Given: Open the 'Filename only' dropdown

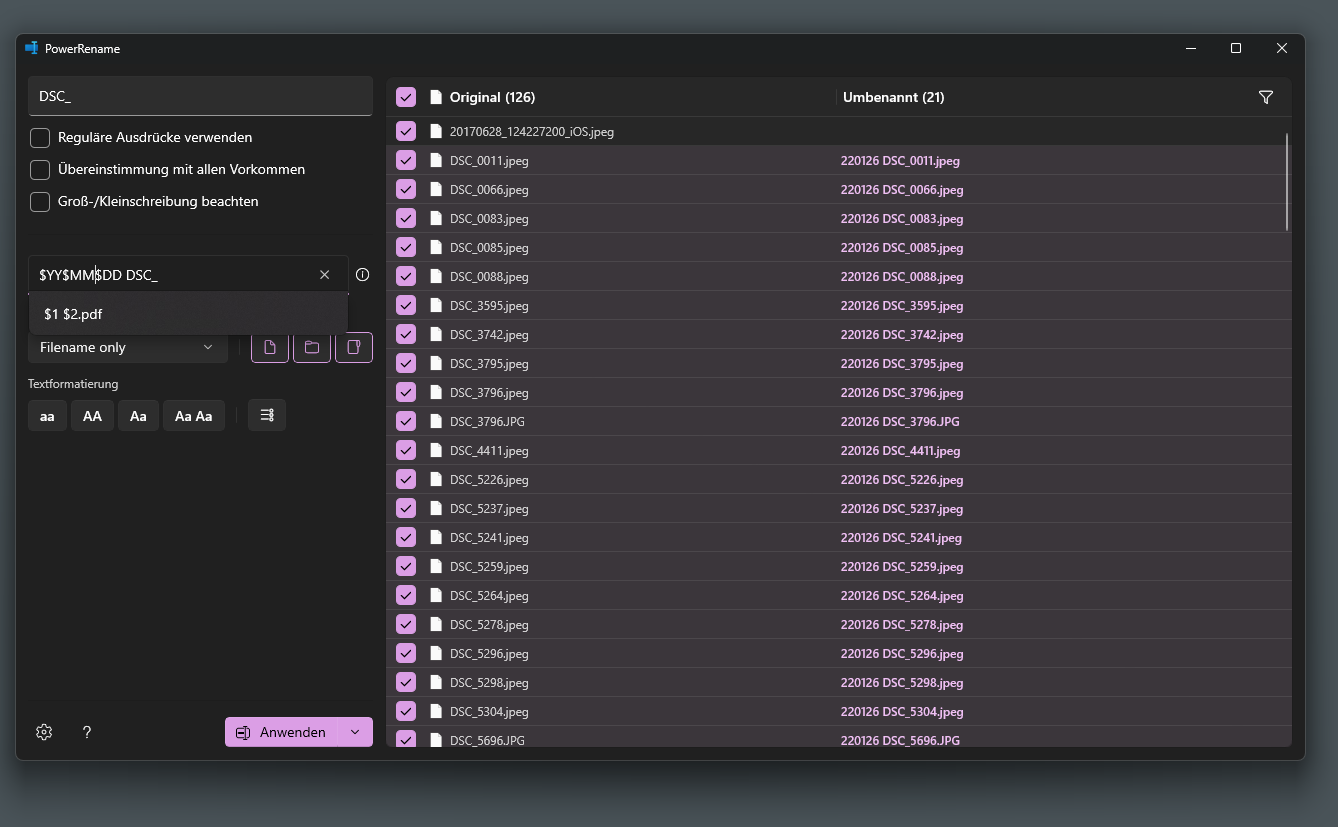Looking at the screenshot, I should pyautogui.click(x=128, y=347).
